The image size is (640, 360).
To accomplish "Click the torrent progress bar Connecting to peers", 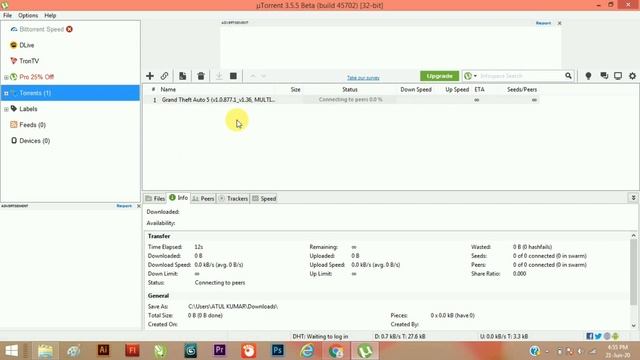I will point(350,100).
